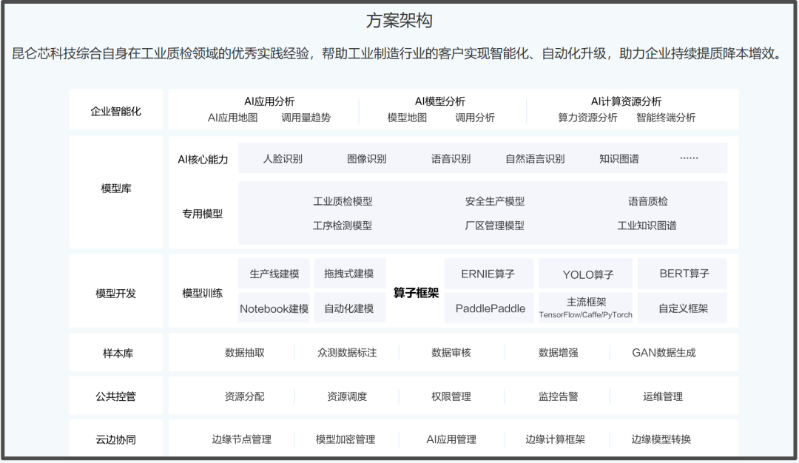Click the 企业智能化 row label

tap(116, 111)
